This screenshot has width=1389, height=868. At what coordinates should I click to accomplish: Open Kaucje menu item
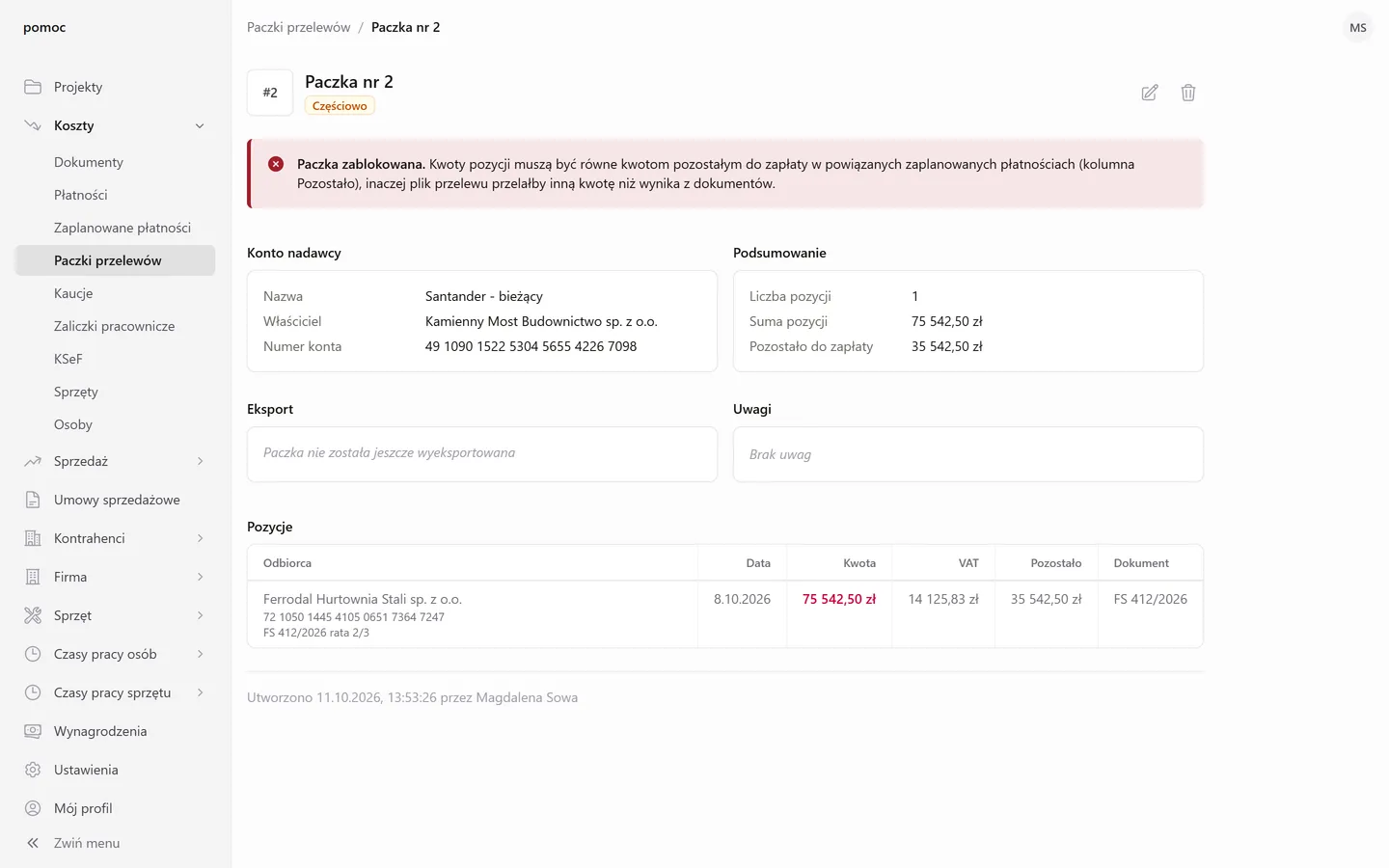pos(115,293)
